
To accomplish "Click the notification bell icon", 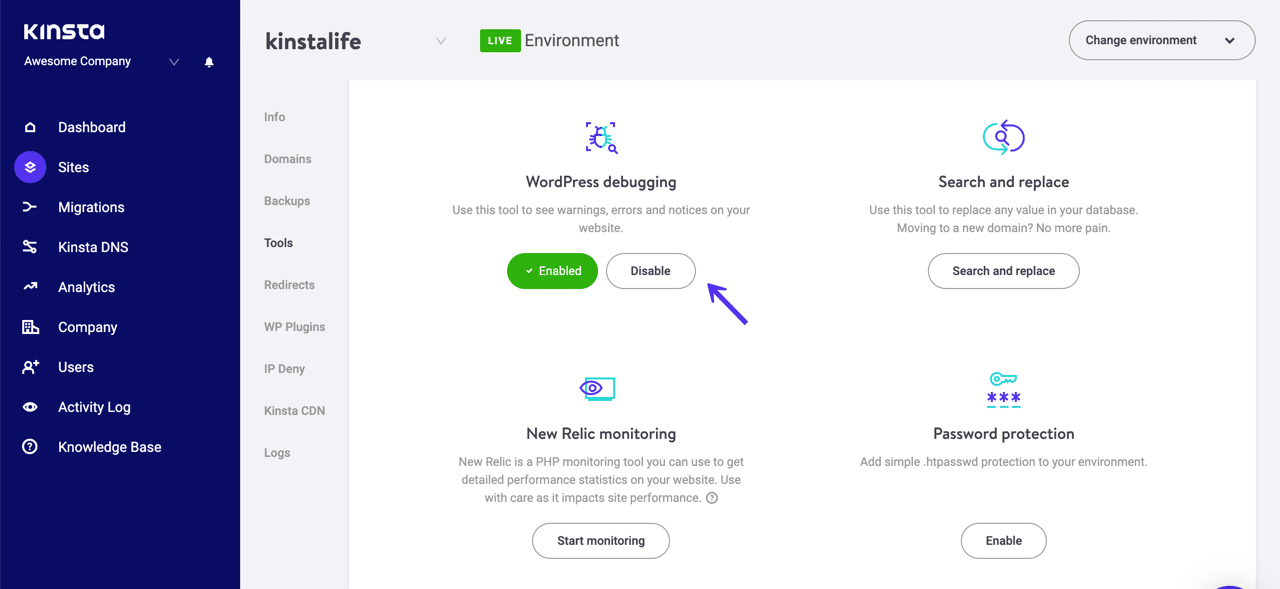I will (209, 62).
